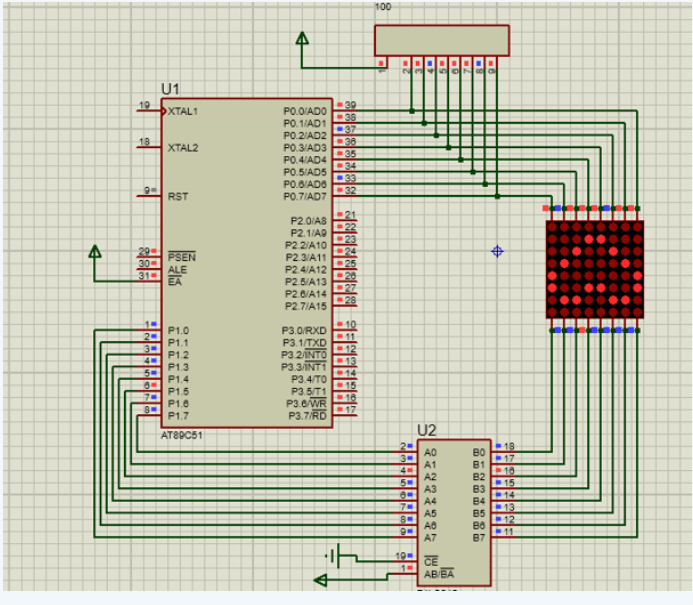Screen dimensions: 693x605
Task: Select the P3.1/TXD pin label
Action: (x=305, y=342)
